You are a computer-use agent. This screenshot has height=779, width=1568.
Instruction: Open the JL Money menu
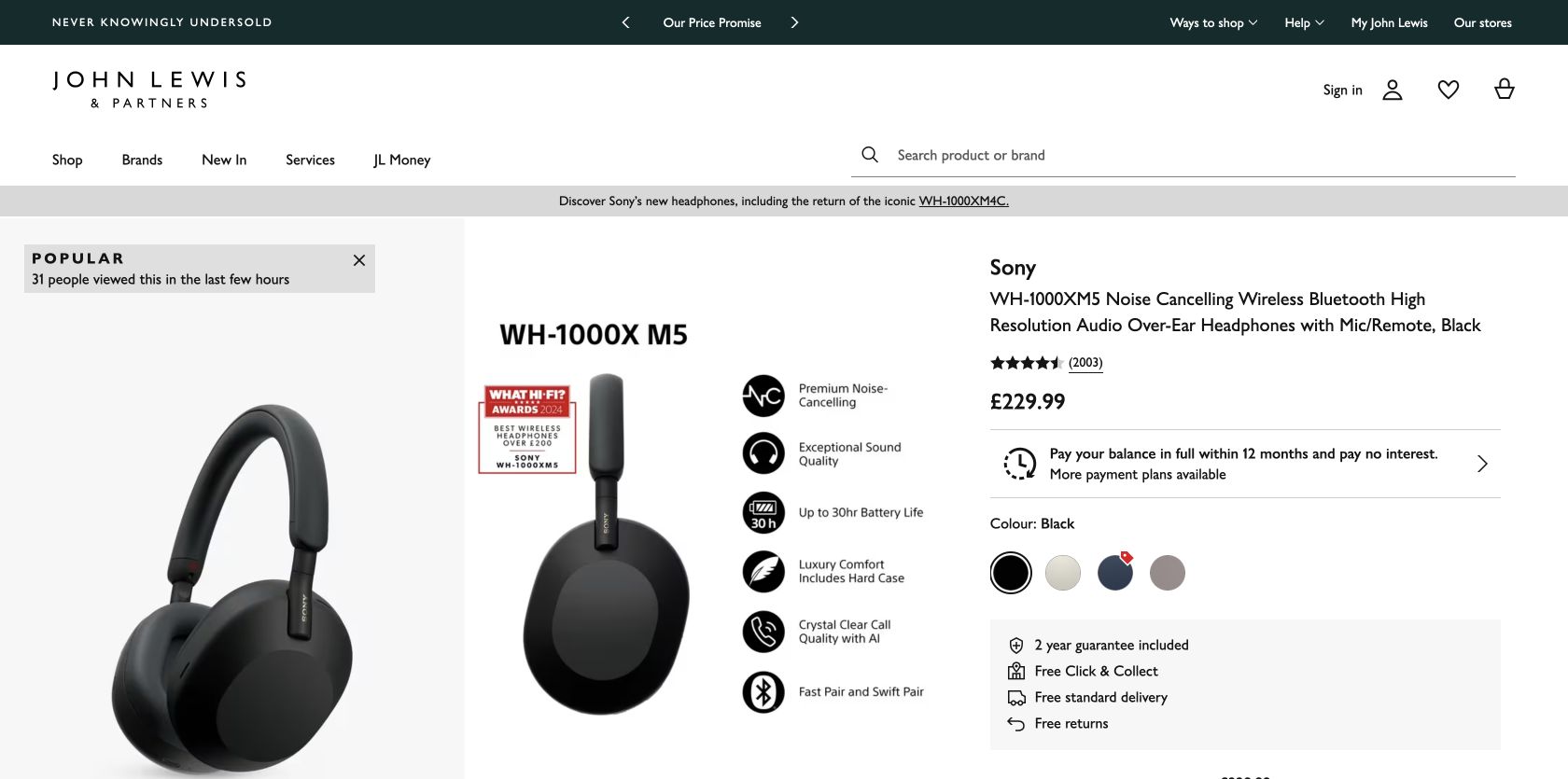coord(402,160)
